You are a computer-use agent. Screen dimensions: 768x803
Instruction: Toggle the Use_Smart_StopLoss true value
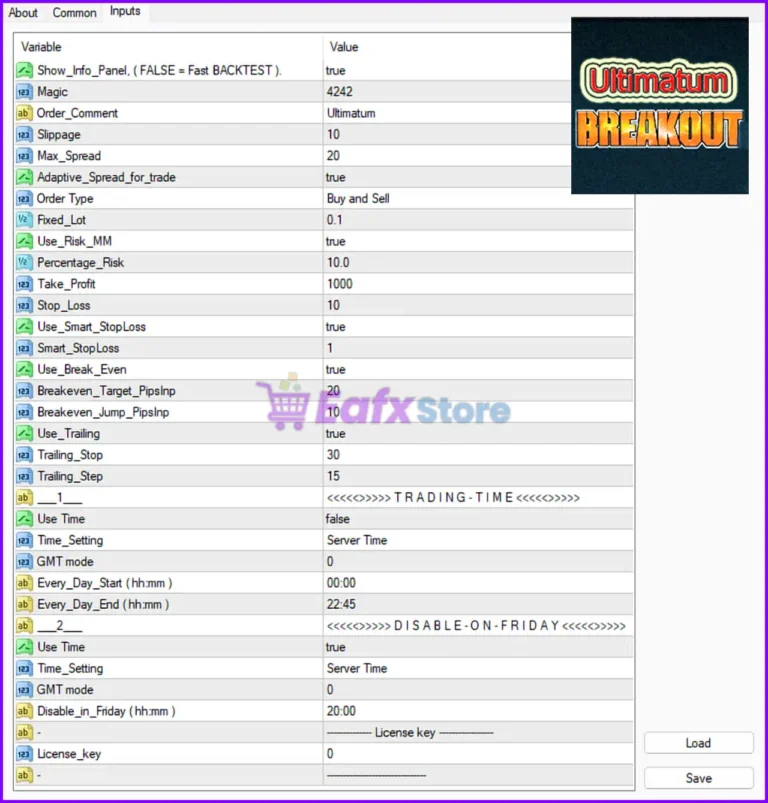[x=335, y=327]
